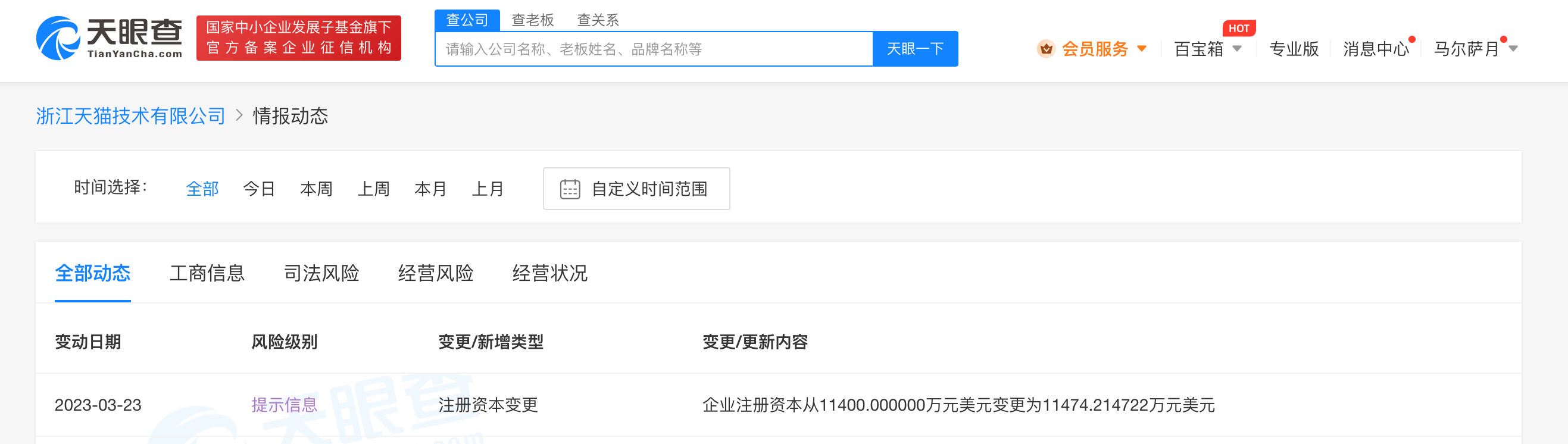Open the 浙江天猫技术有限公司 breadcrumb link

131,116
